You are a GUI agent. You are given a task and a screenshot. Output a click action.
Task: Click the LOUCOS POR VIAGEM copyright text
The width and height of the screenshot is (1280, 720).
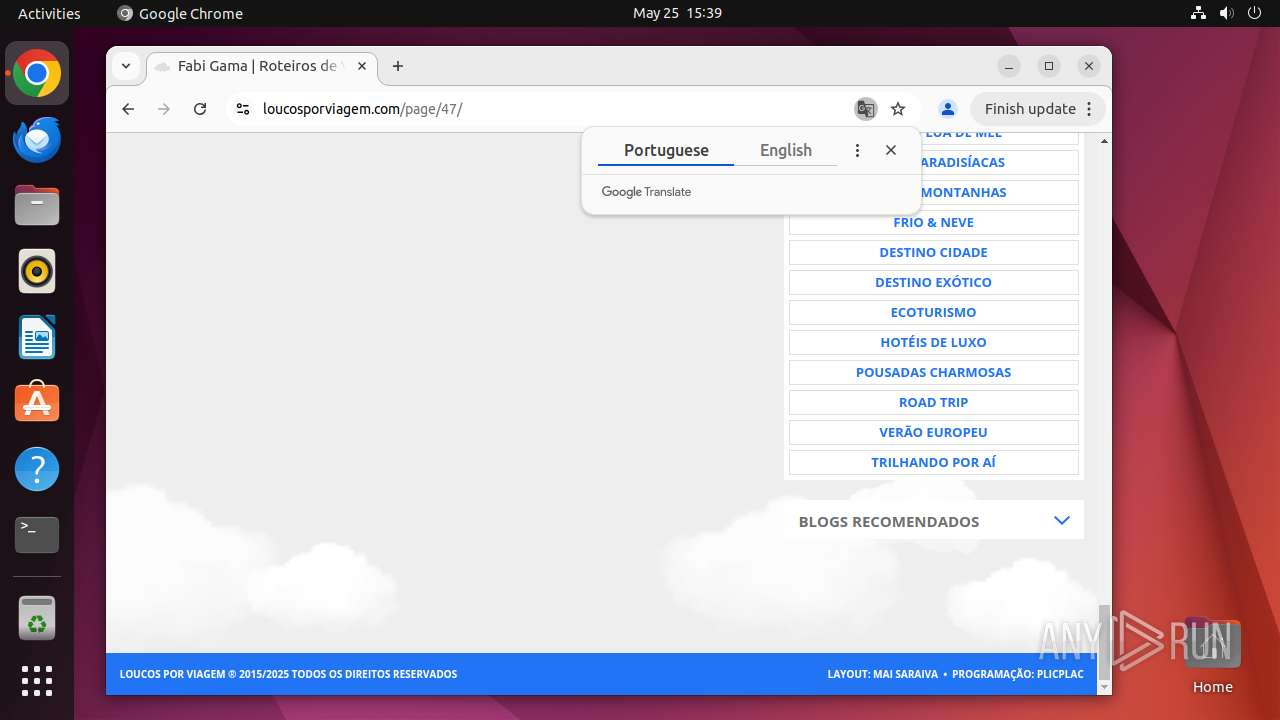288,674
